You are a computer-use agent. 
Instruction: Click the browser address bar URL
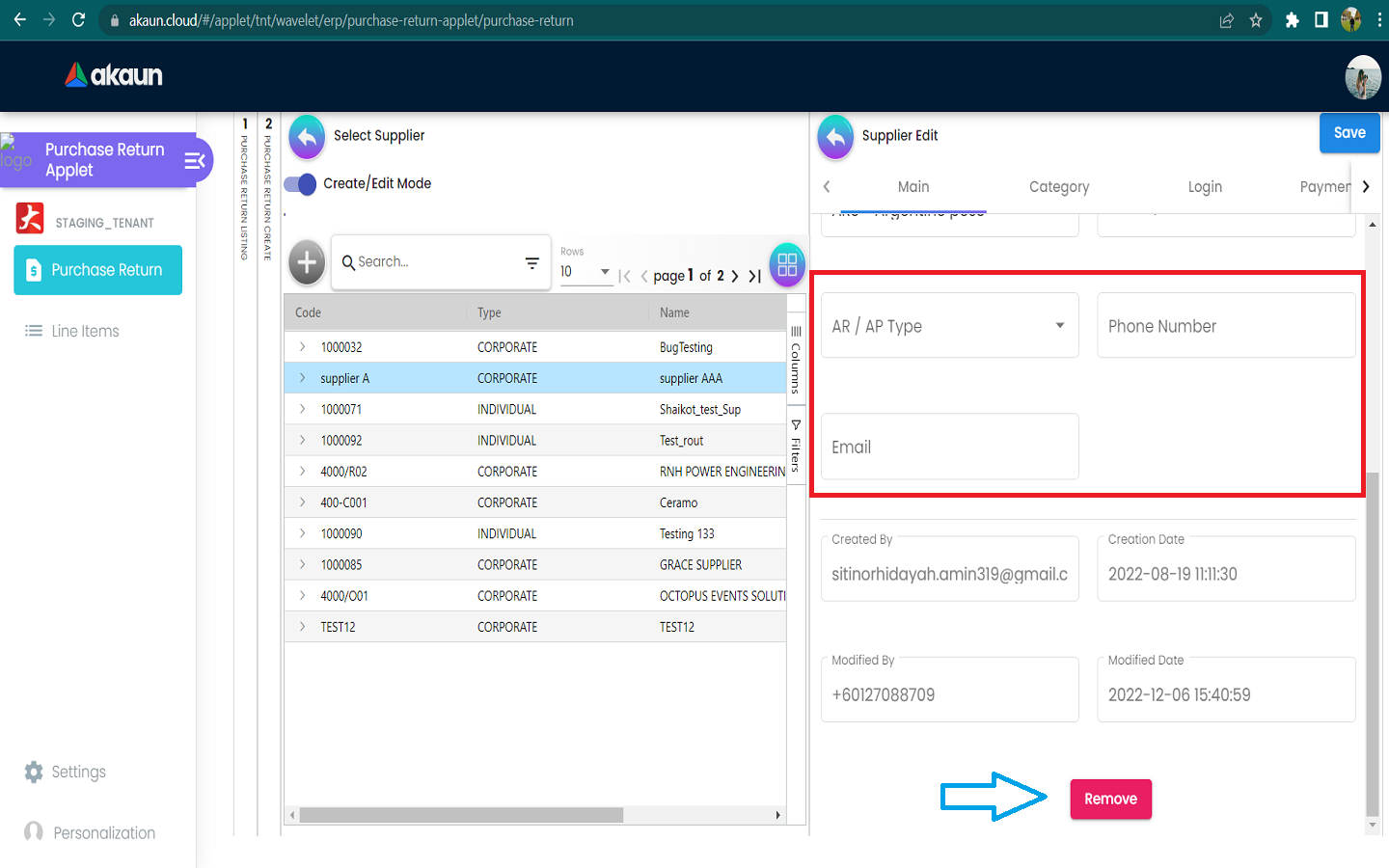(x=351, y=20)
